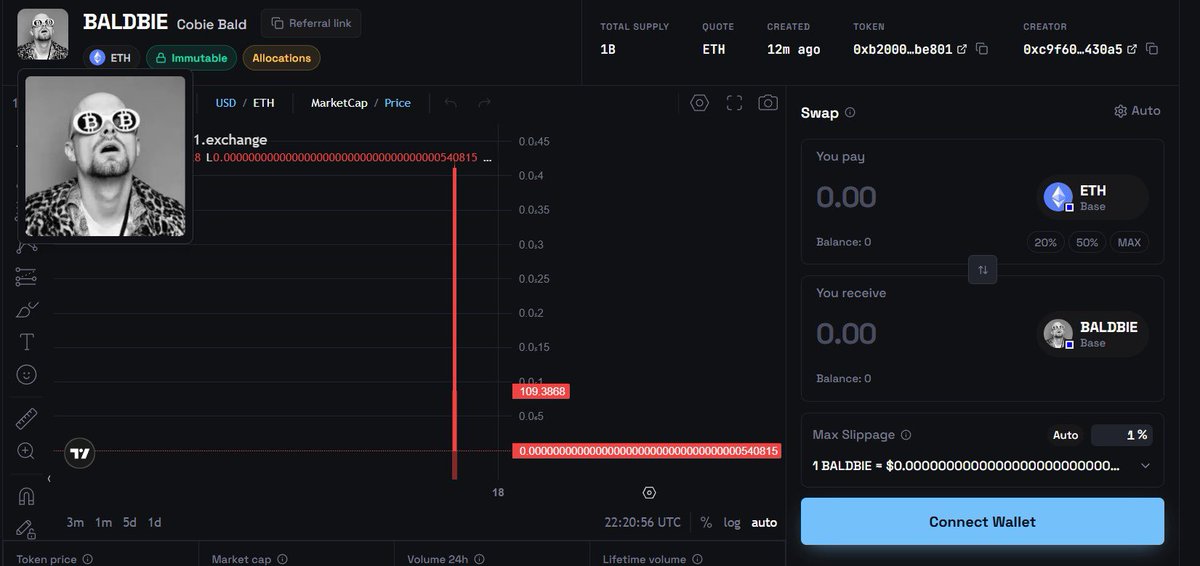This screenshot has height=566, width=1200.
Task: Toggle log scale on chart
Action: 733,522
